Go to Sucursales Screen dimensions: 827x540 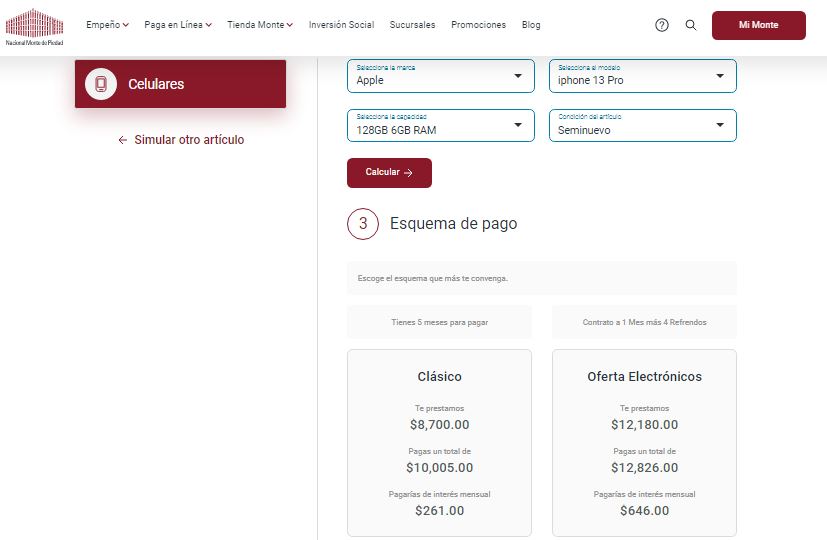[x=412, y=25]
